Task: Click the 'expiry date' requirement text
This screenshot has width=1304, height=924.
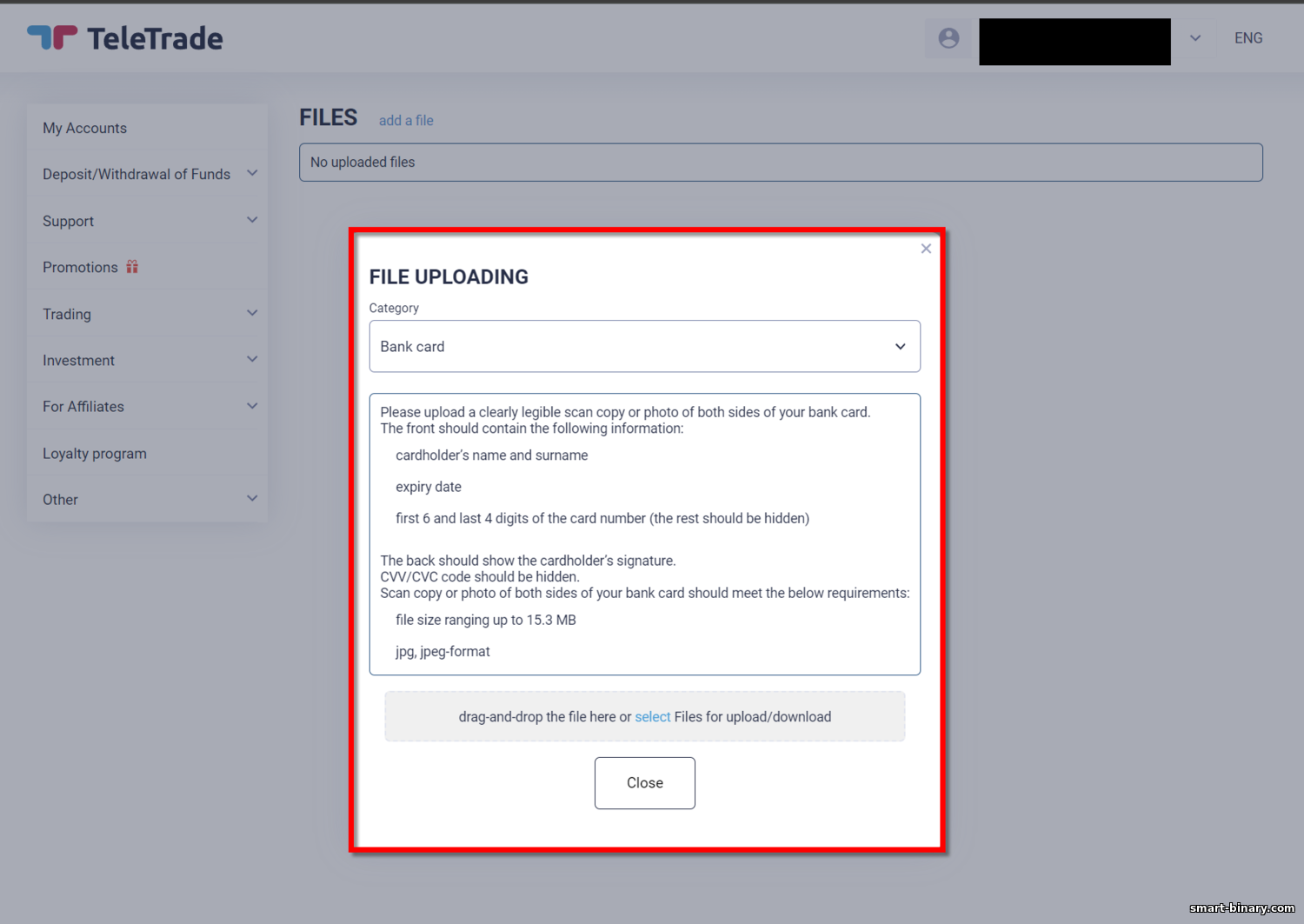Action: (x=429, y=487)
